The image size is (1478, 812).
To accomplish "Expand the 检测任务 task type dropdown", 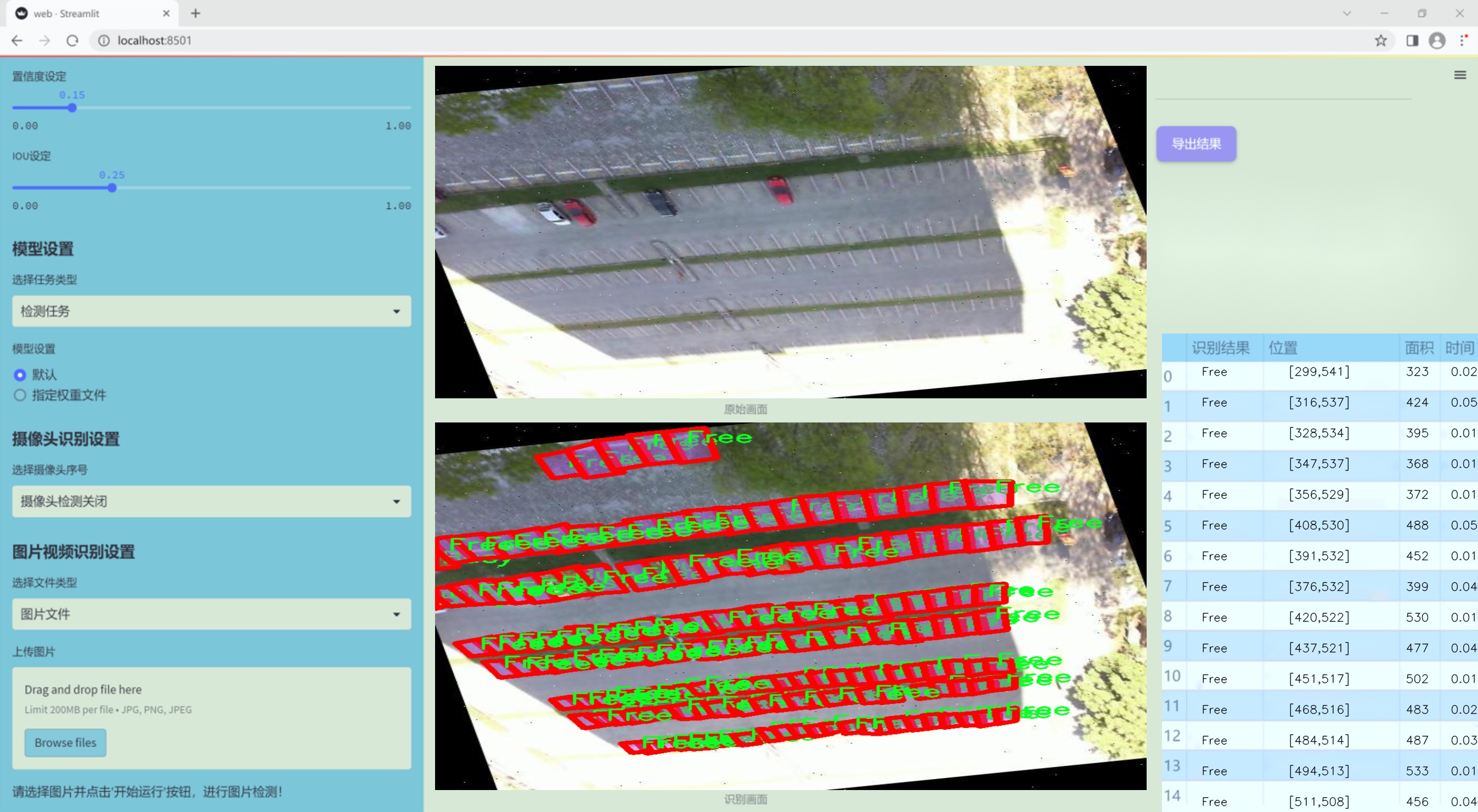I will point(211,311).
